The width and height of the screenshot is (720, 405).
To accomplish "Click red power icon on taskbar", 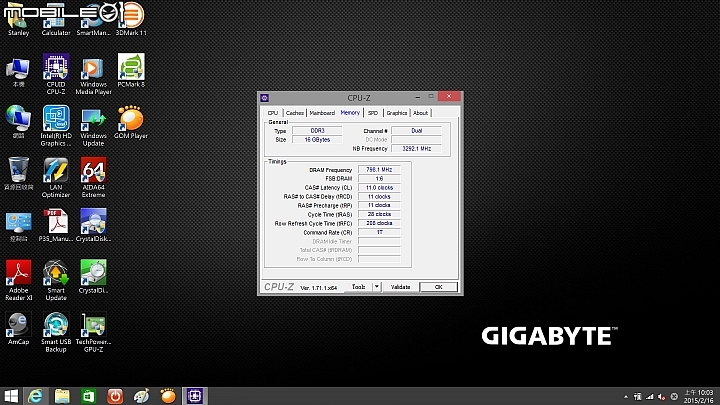I will coord(115,396).
